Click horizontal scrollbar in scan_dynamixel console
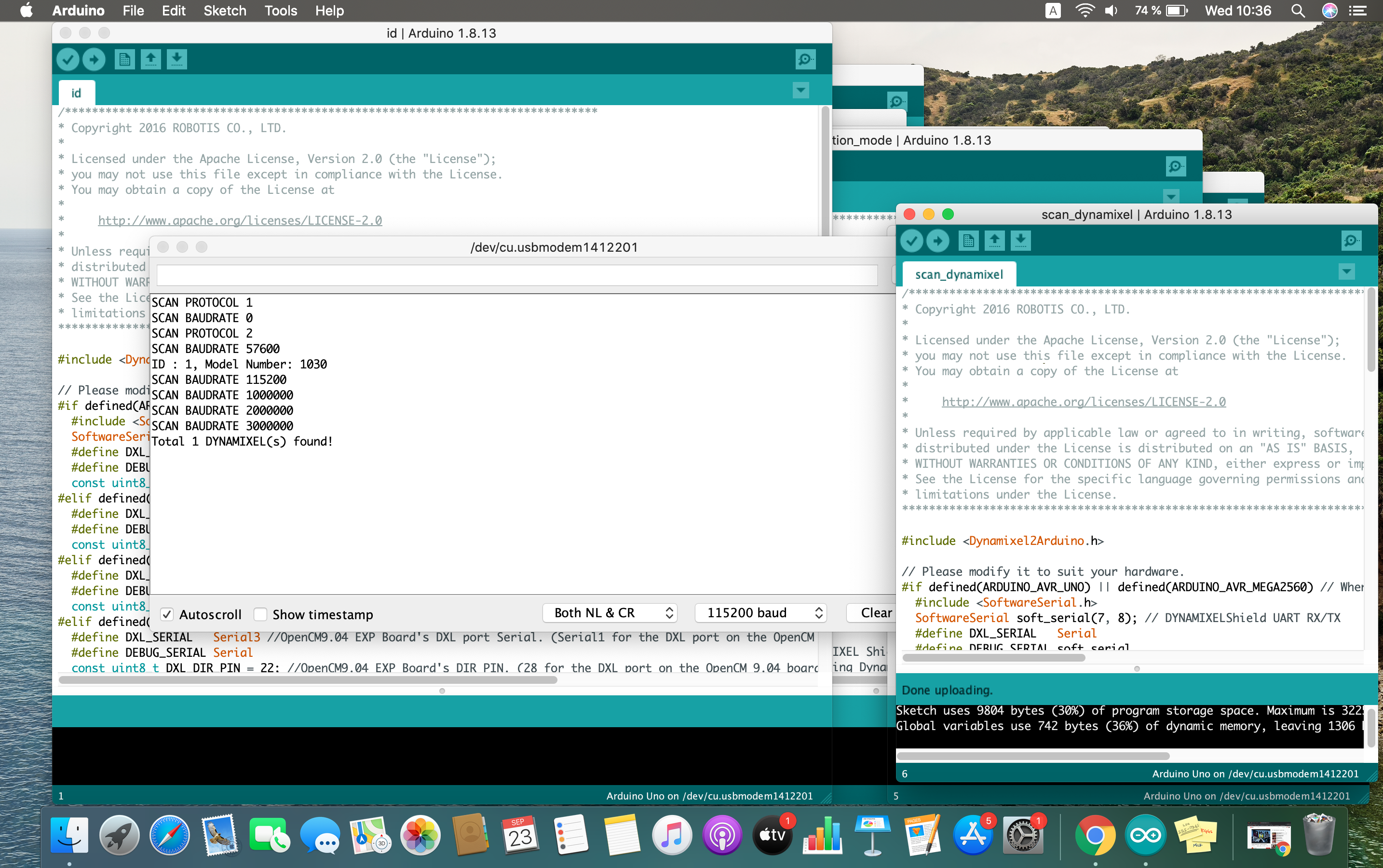The width and height of the screenshot is (1383, 868). coord(1033,756)
